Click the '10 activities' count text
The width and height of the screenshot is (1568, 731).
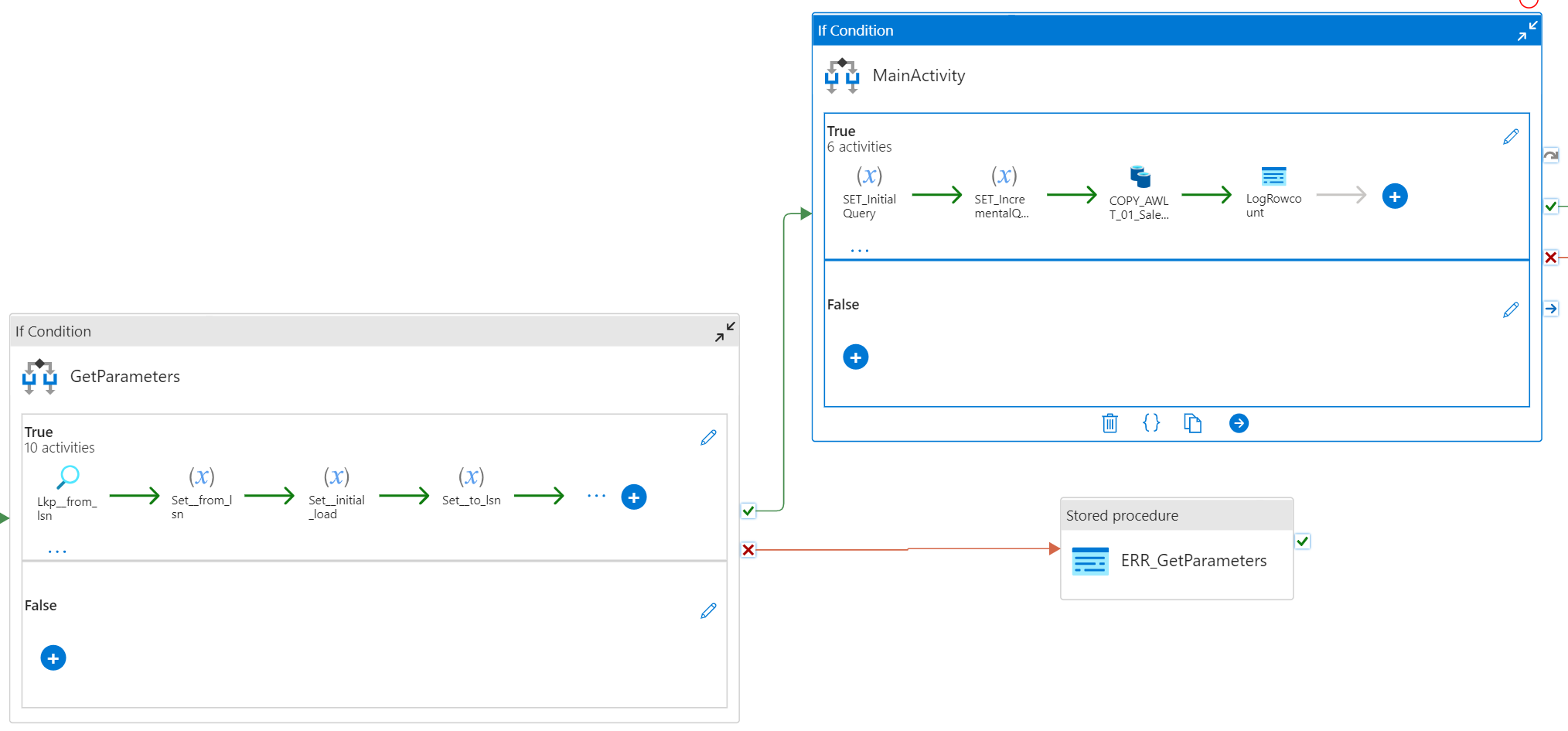click(x=60, y=448)
